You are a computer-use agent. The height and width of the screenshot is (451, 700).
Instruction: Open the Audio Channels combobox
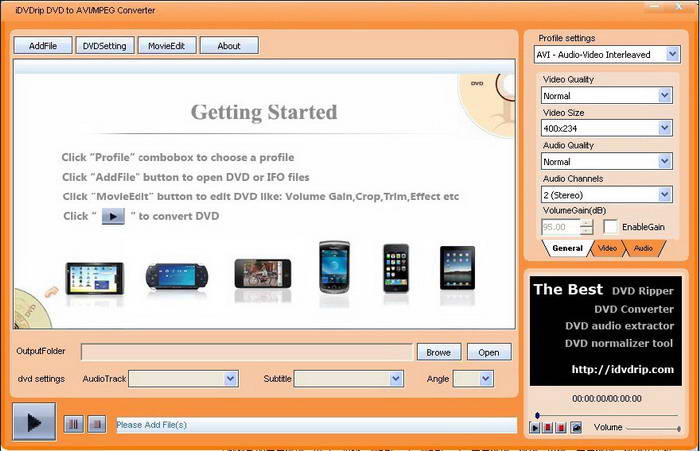point(607,195)
